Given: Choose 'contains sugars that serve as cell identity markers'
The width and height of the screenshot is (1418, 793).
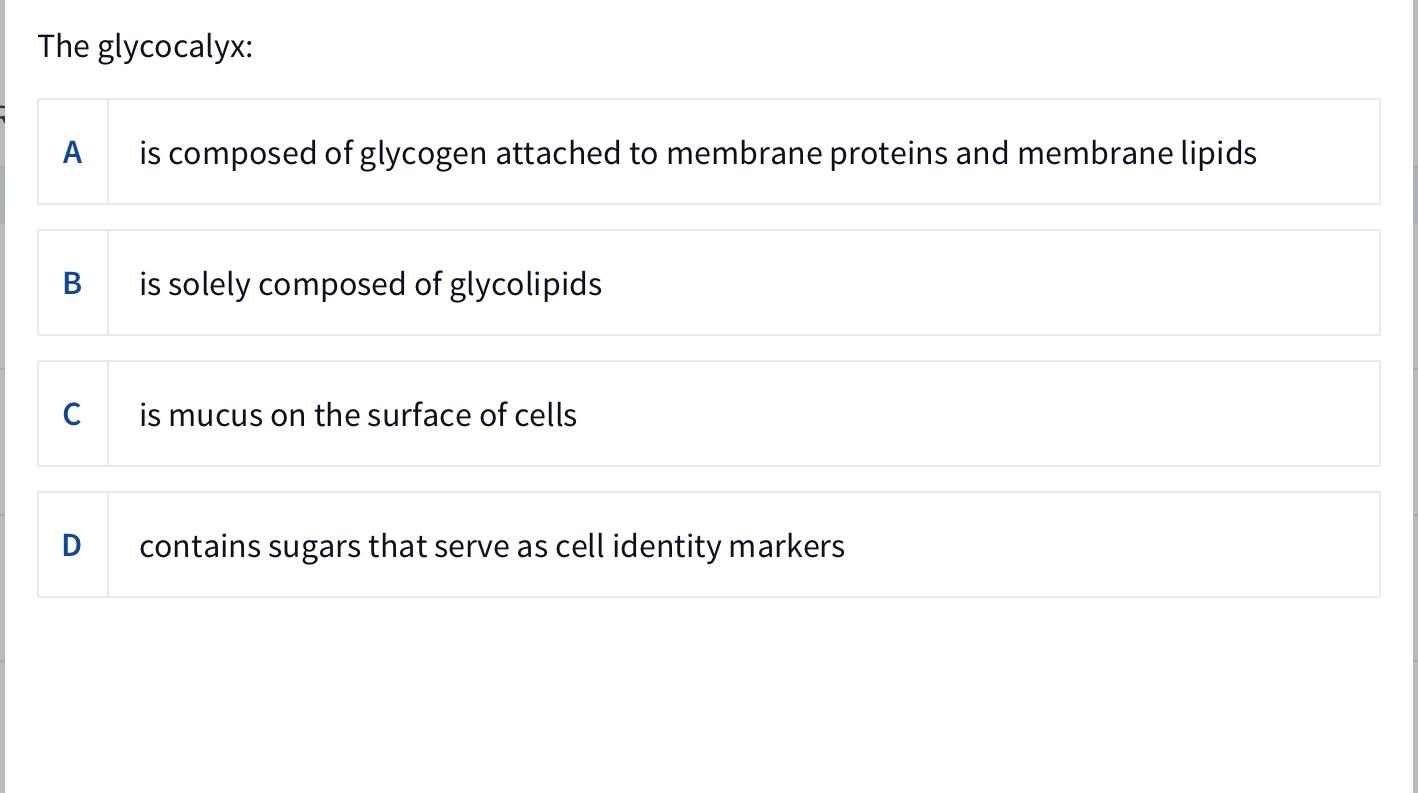Looking at the screenshot, I should click(492, 546).
